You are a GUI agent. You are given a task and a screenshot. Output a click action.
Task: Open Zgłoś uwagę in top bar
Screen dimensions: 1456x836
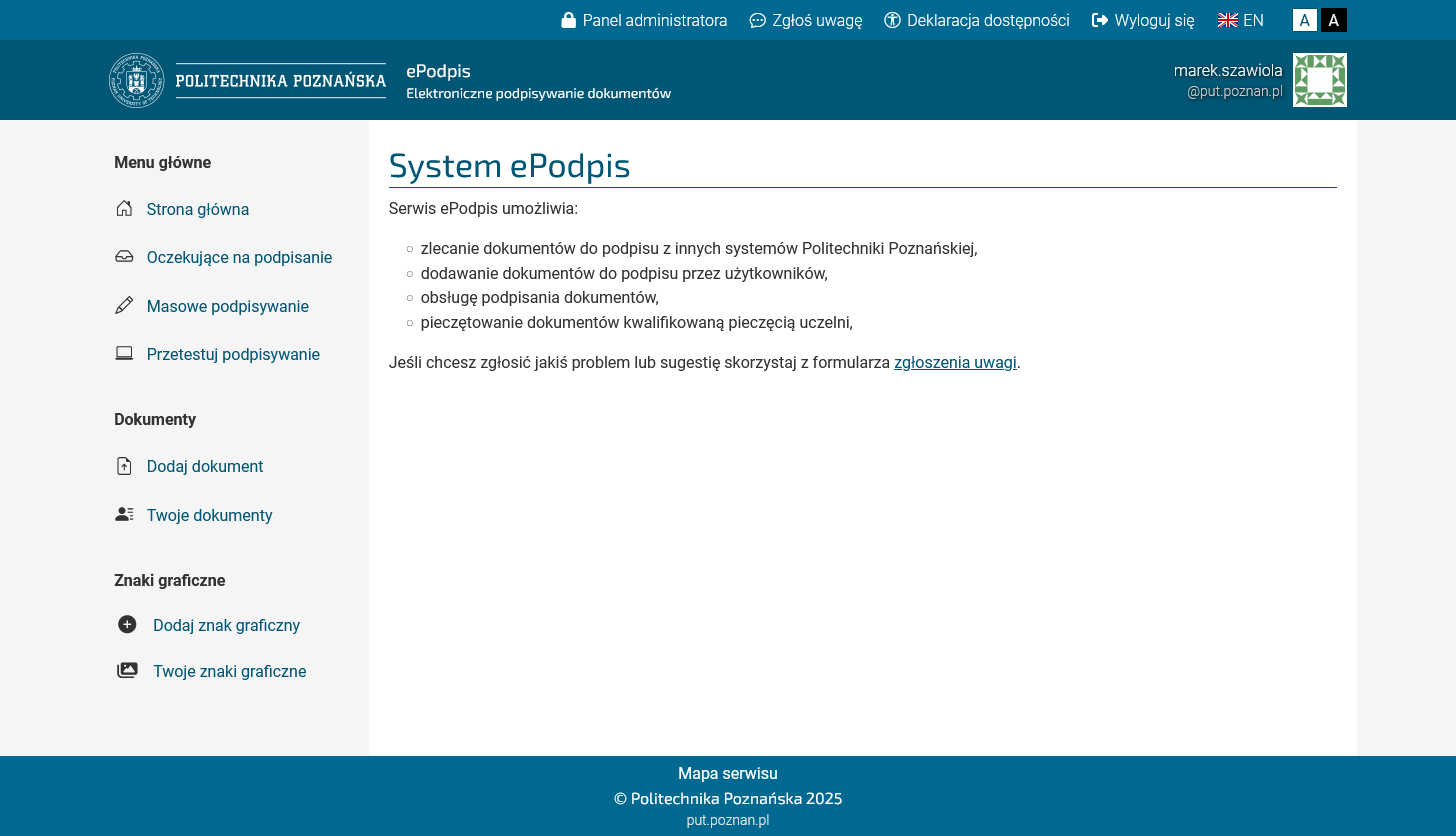click(806, 20)
